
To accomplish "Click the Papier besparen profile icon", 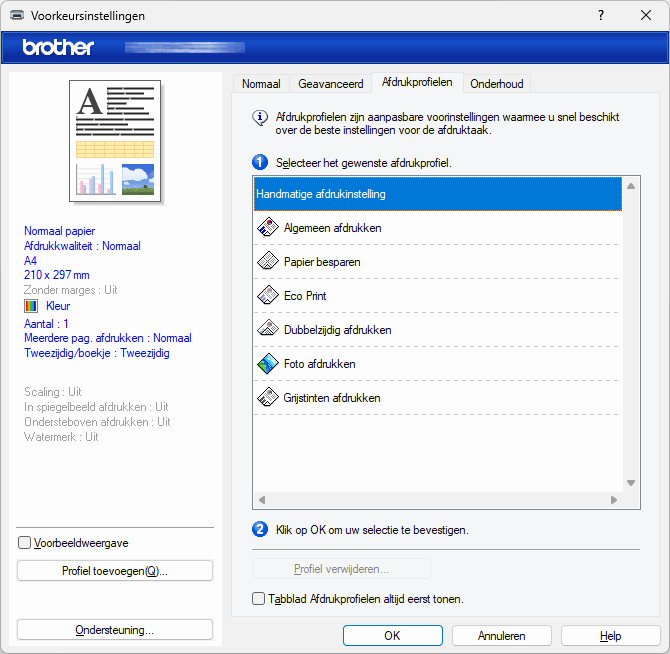I will (267, 262).
